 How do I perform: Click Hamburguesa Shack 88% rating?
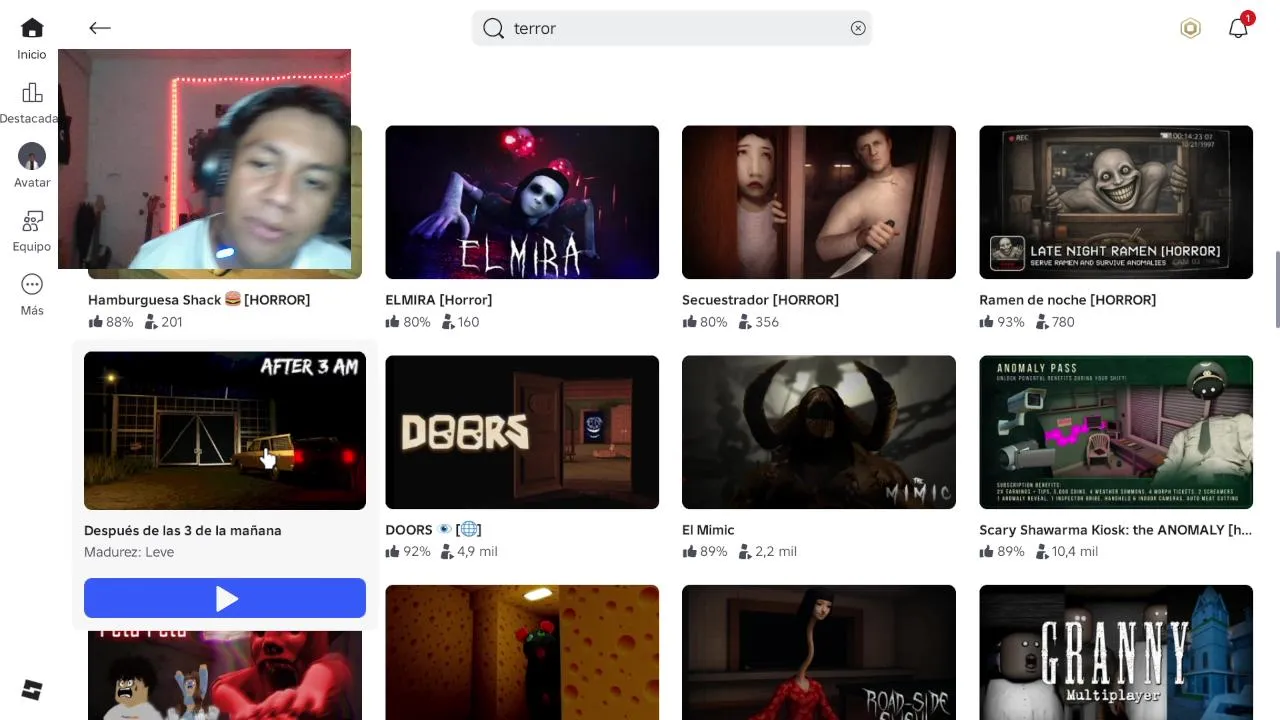tap(111, 322)
